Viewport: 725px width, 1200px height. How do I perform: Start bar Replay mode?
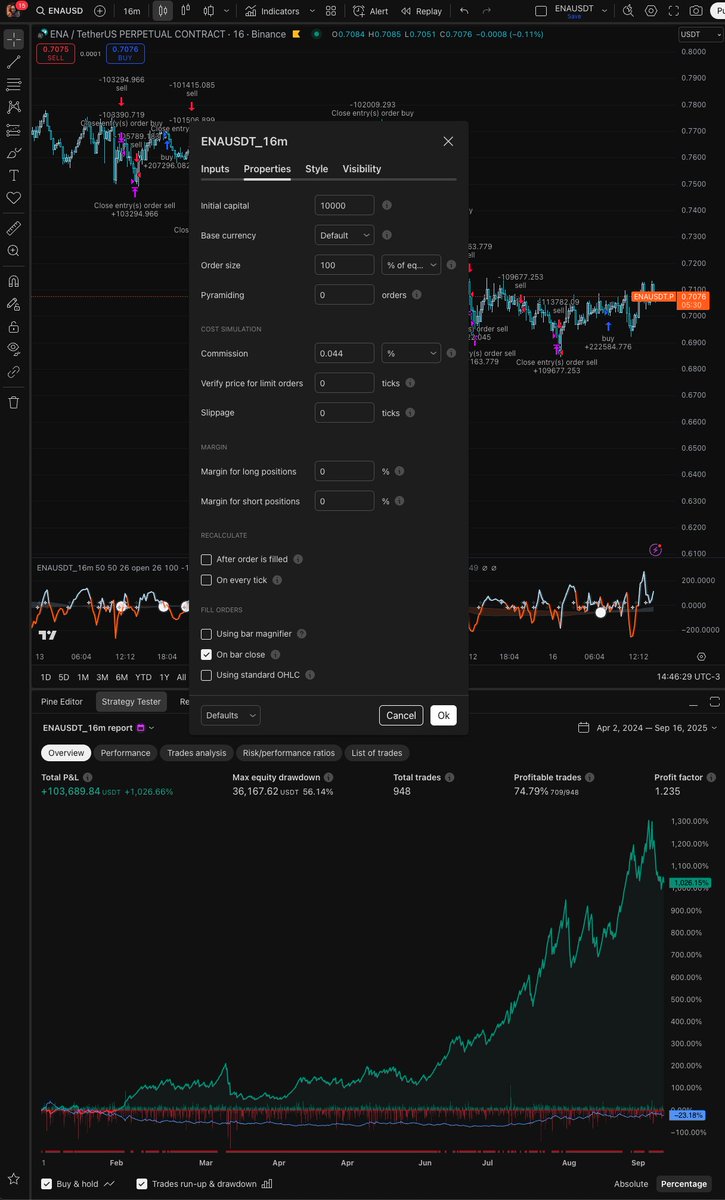pos(421,11)
